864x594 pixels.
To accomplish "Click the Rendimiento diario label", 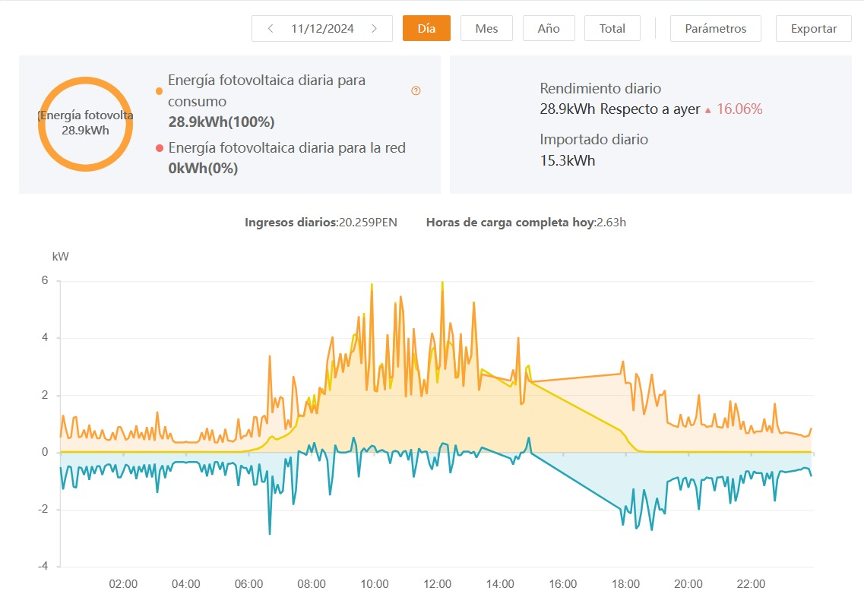I will tap(600, 89).
